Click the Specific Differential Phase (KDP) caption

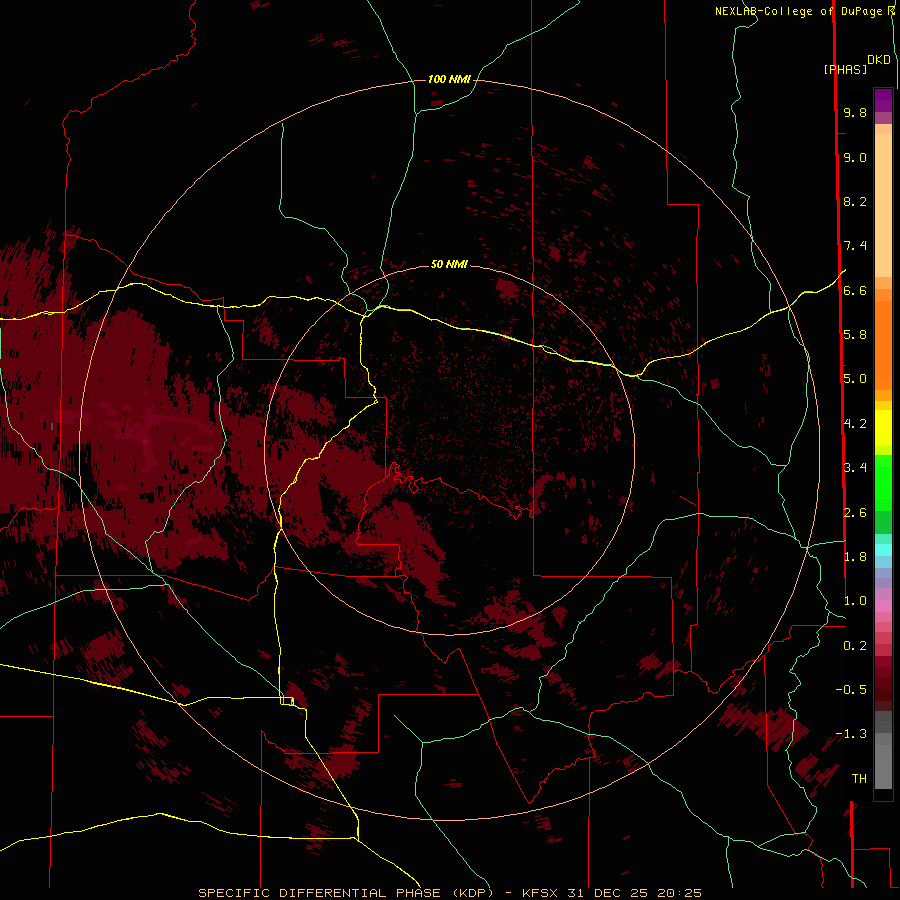[x=346, y=893]
